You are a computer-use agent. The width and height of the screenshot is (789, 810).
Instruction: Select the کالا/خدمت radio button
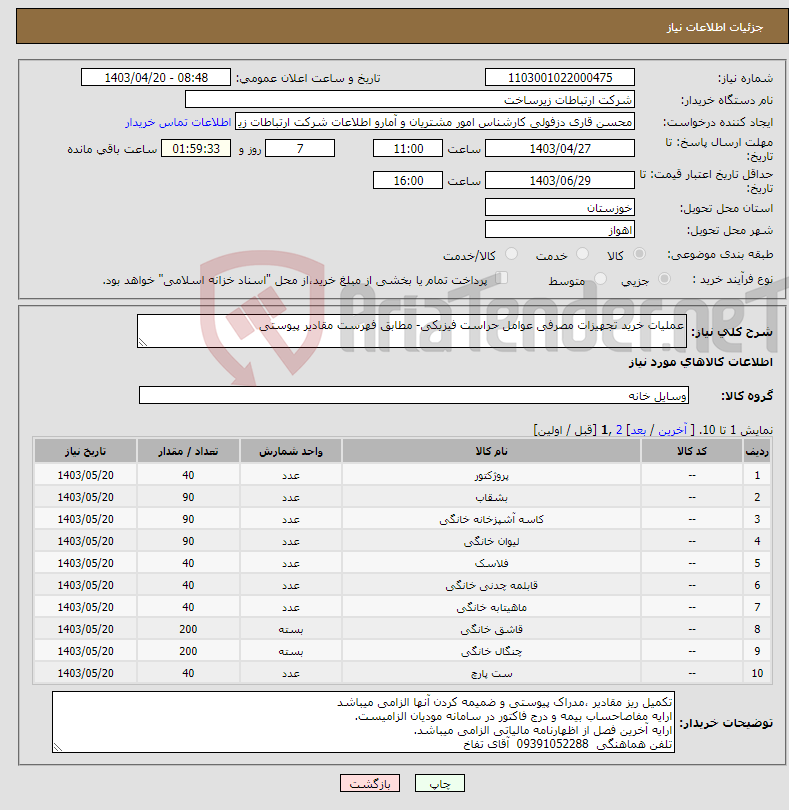(x=511, y=254)
